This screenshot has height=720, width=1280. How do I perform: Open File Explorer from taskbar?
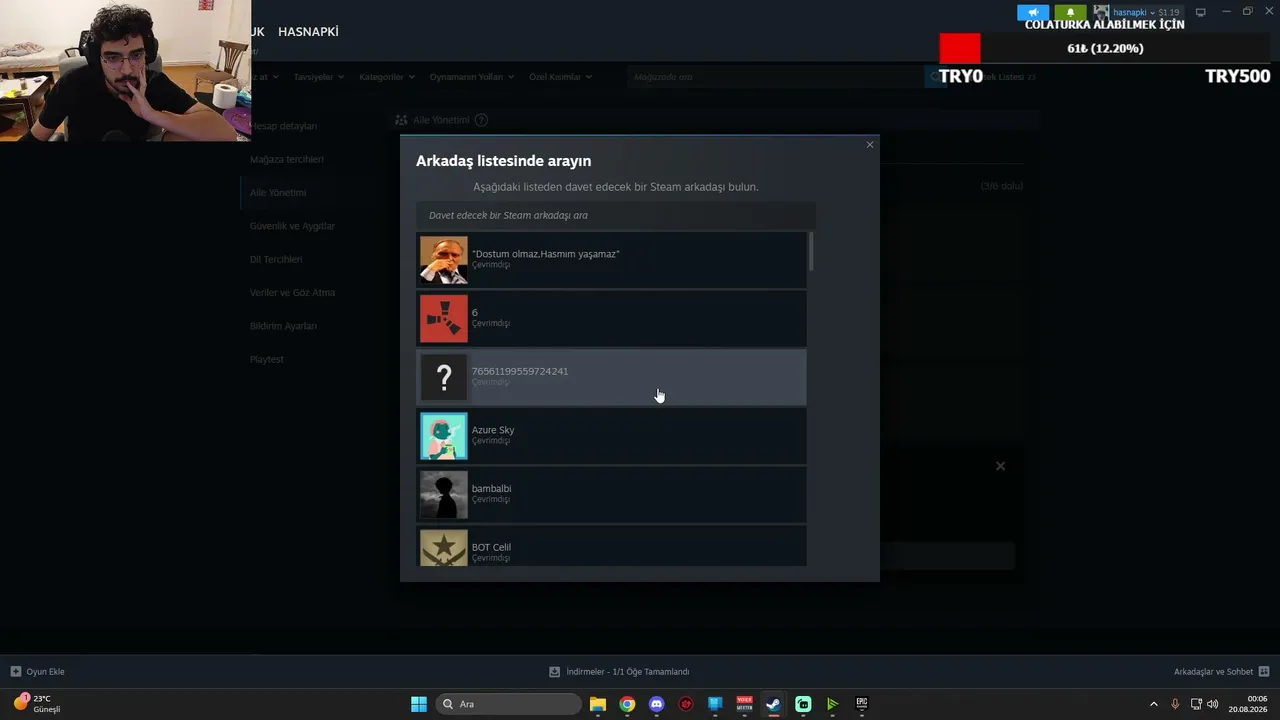pyautogui.click(x=598, y=704)
